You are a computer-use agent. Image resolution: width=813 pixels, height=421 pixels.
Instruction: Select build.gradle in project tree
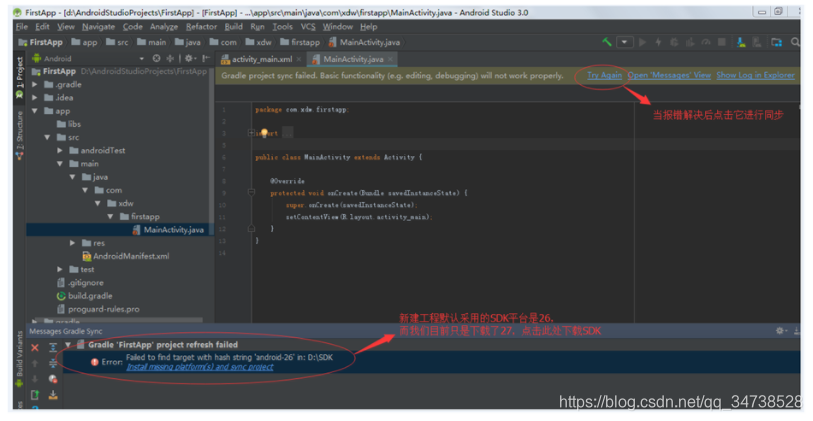85,296
